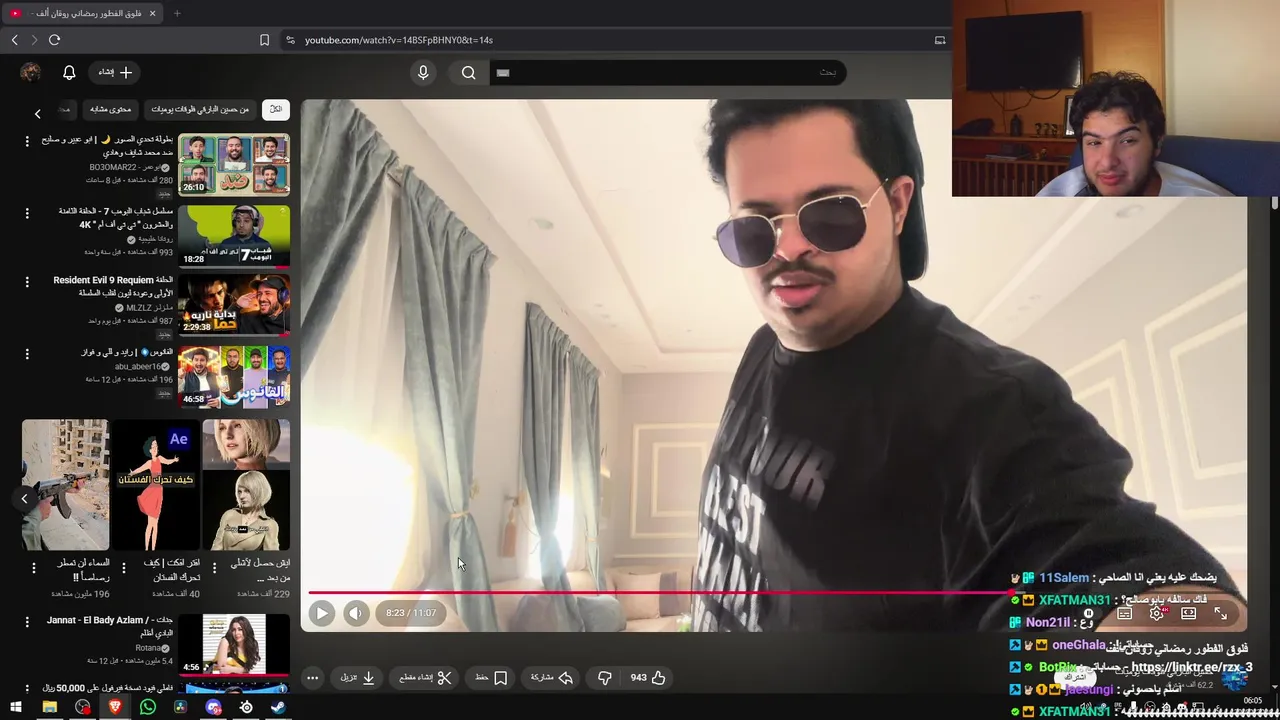Like the video showing 943 likes
Image resolution: width=1280 pixels, height=720 pixels.
click(x=648, y=678)
